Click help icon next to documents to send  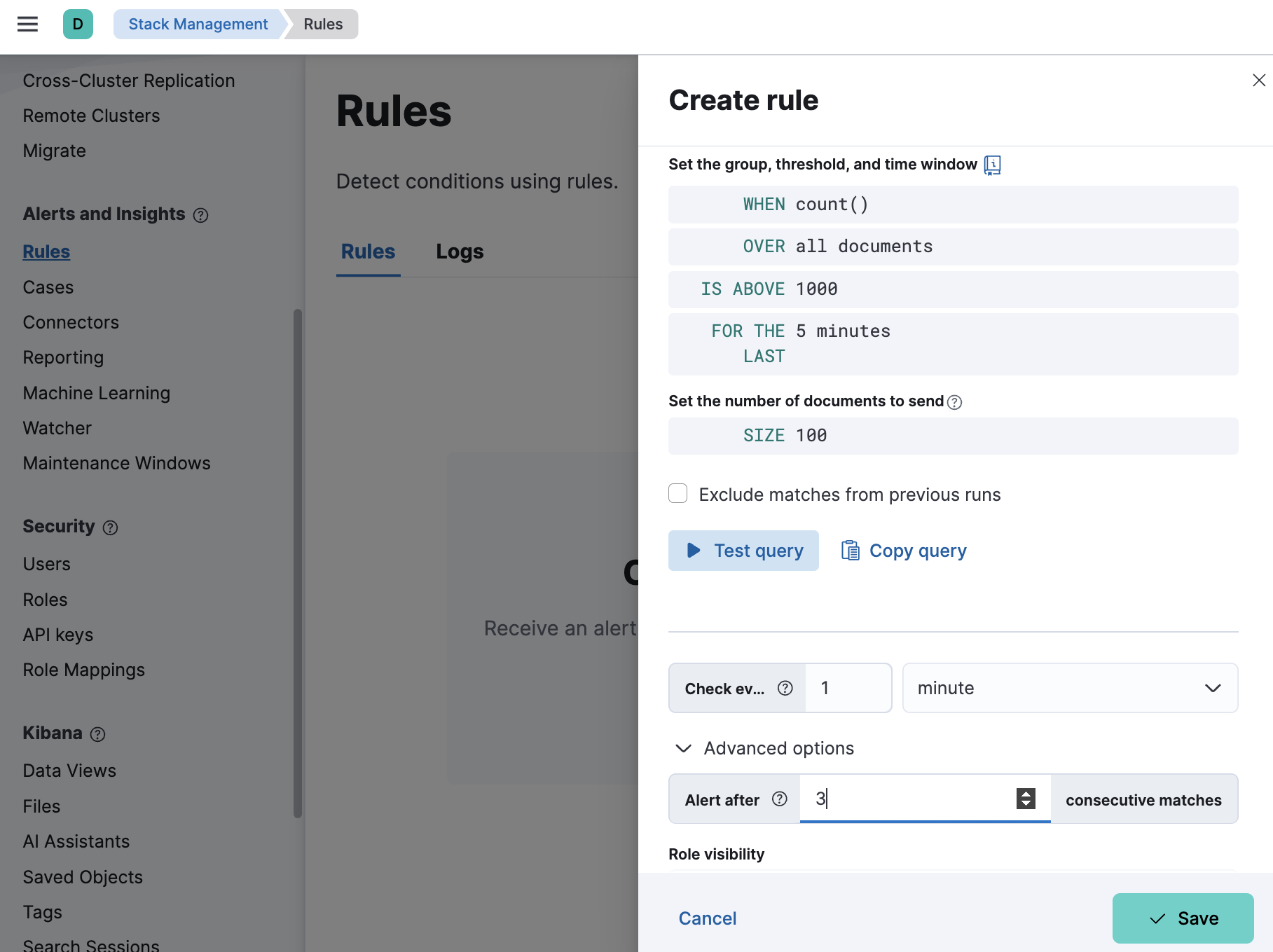tap(954, 402)
